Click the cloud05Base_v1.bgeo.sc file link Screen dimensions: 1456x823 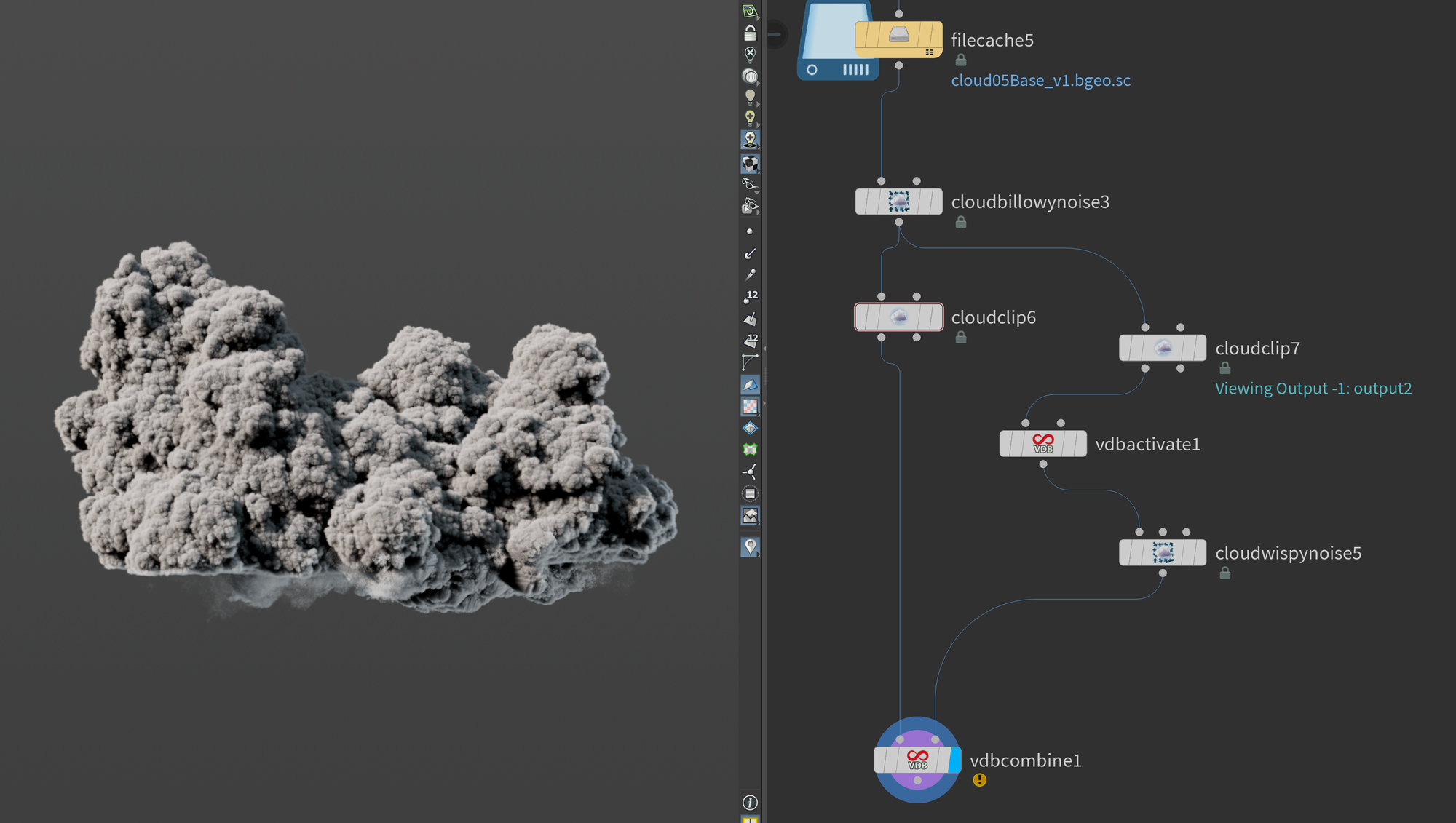[1040, 81]
